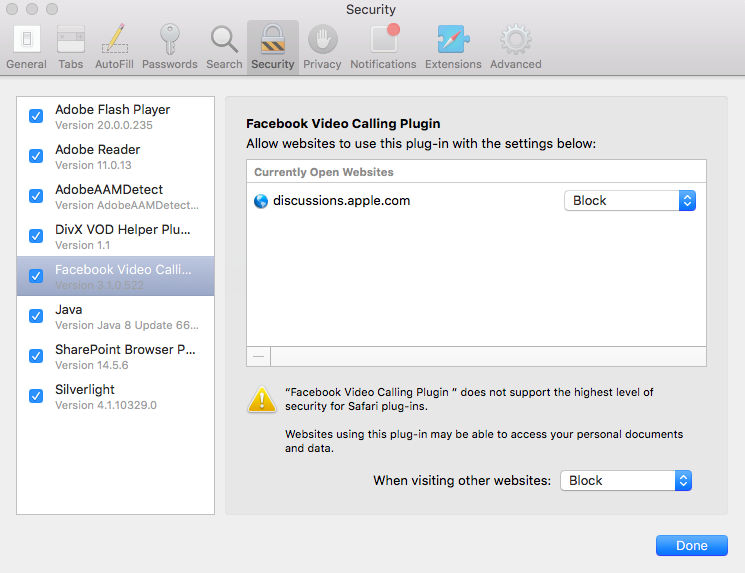Open the Notifications icon with red badge
This screenshot has width=745, height=573.
click(x=384, y=38)
